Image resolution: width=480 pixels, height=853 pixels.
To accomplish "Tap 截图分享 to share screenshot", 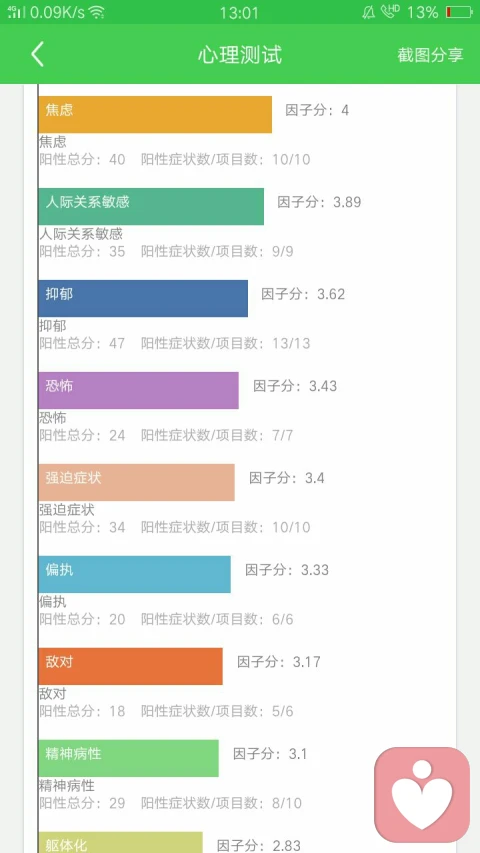I will point(430,55).
